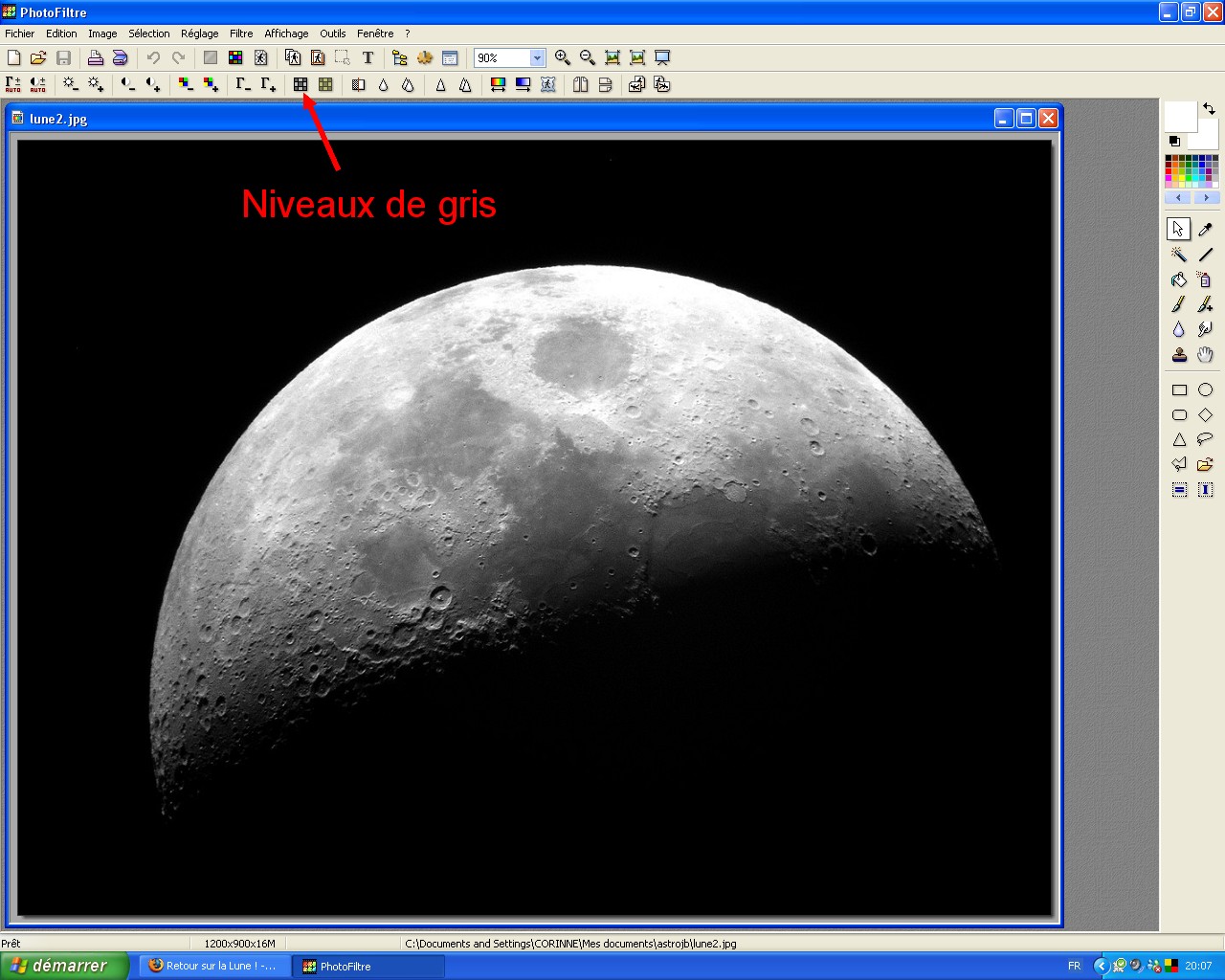The image size is (1225, 980).
Task: Open the Filtre menu
Action: point(241,33)
